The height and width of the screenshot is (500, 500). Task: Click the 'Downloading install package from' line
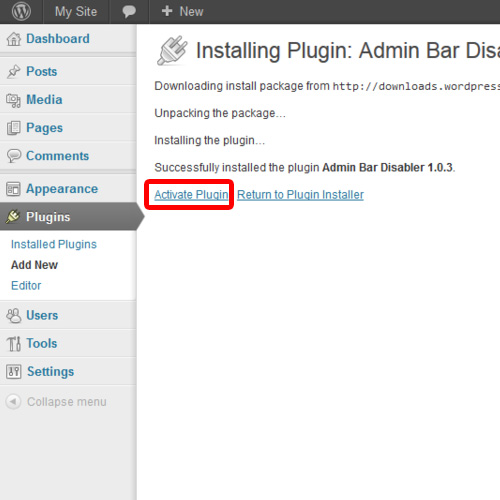coord(242,86)
